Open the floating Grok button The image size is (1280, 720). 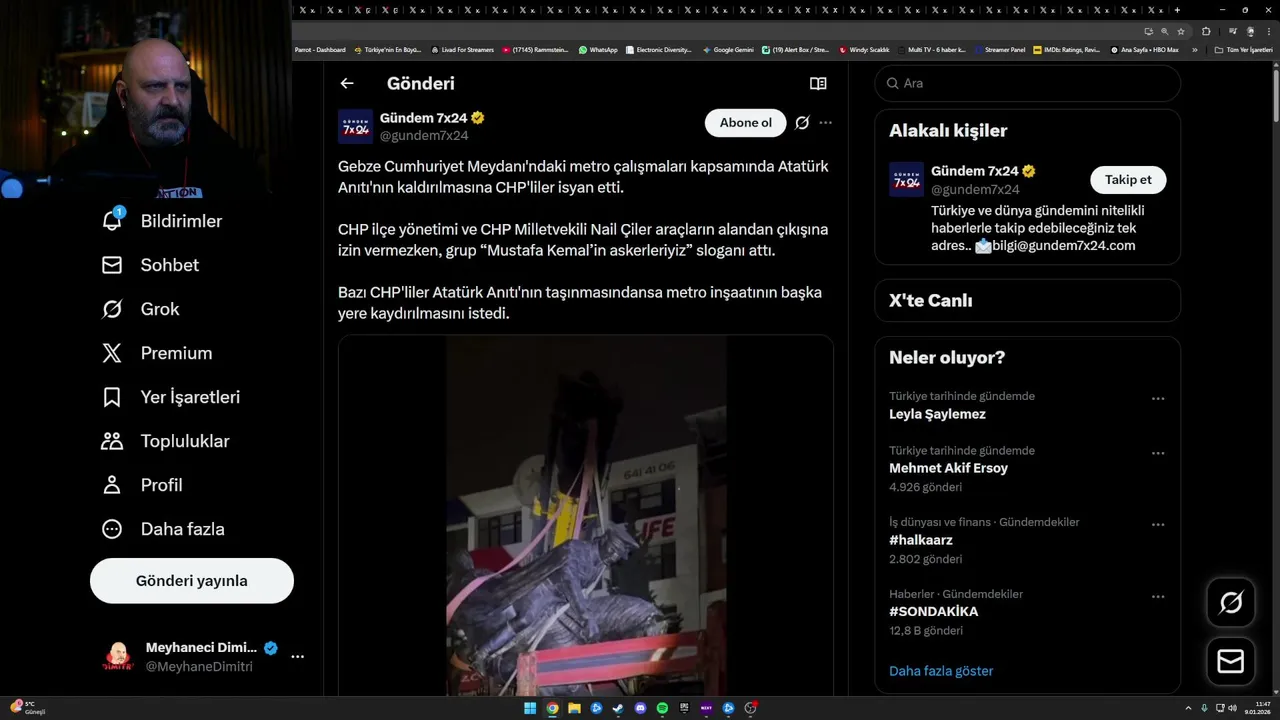click(x=1231, y=602)
